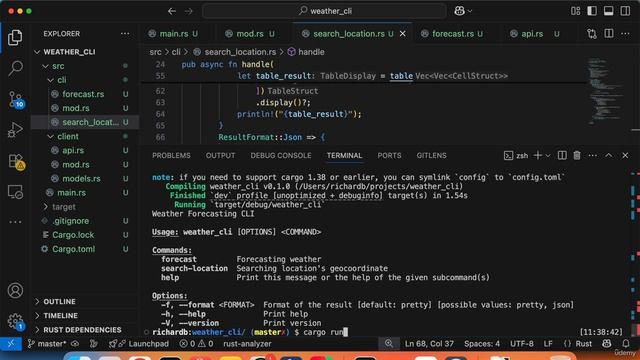640x360 pixels.
Task: Split the editor to the right
Action: (609, 34)
